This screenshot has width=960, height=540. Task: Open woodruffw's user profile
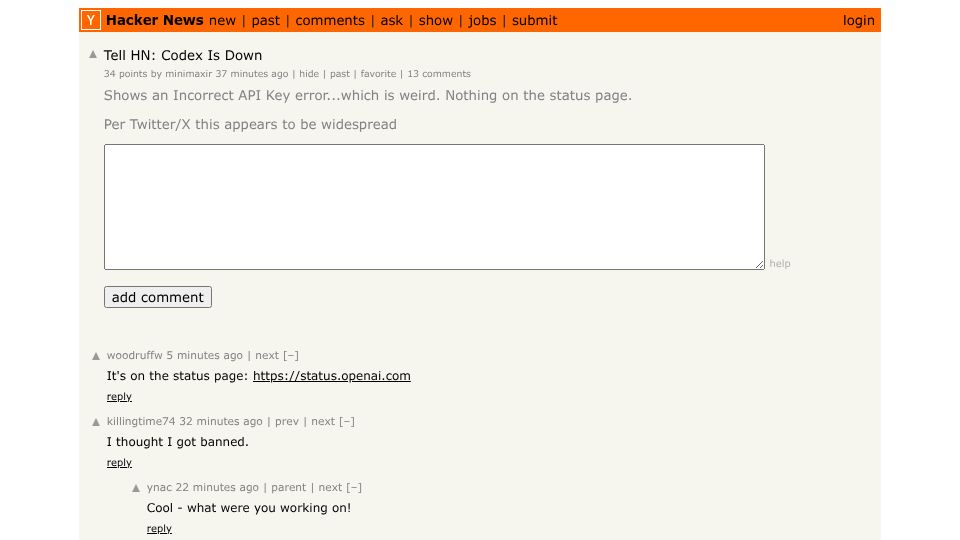[x=135, y=355]
